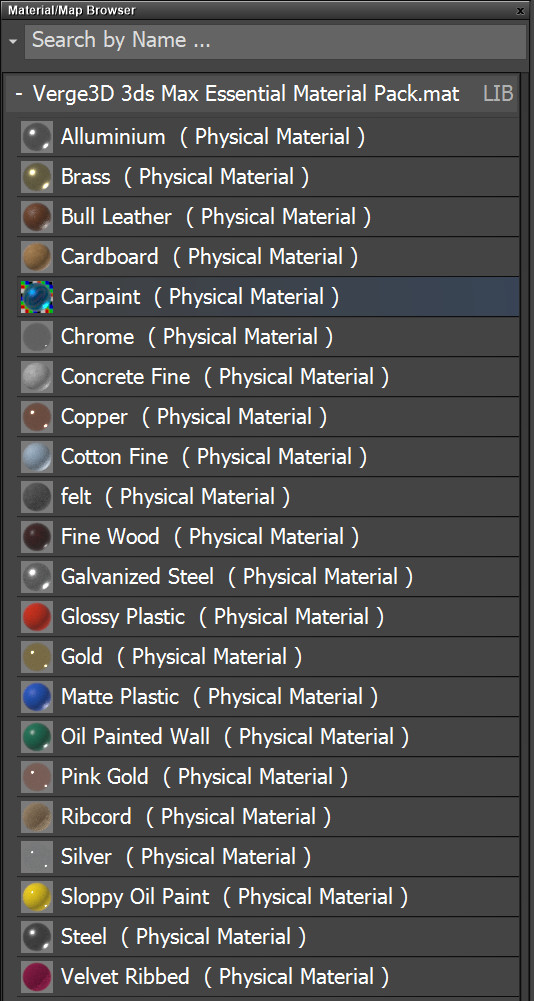Click the red Glossy Plastic sphere icon
The height and width of the screenshot is (1001, 534).
click(x=36, y=617)
